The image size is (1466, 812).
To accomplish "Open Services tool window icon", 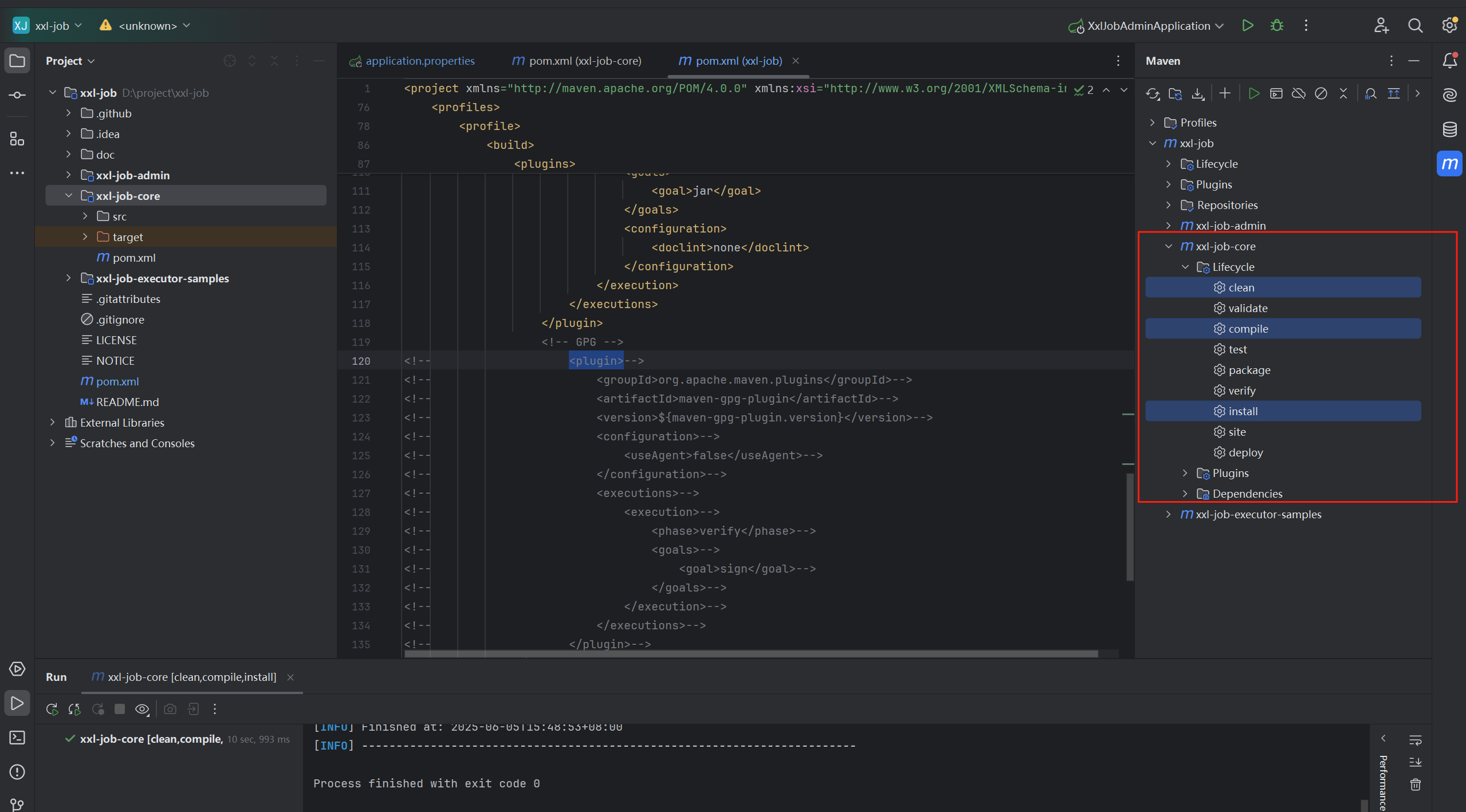I will click(x=17, y=669).
